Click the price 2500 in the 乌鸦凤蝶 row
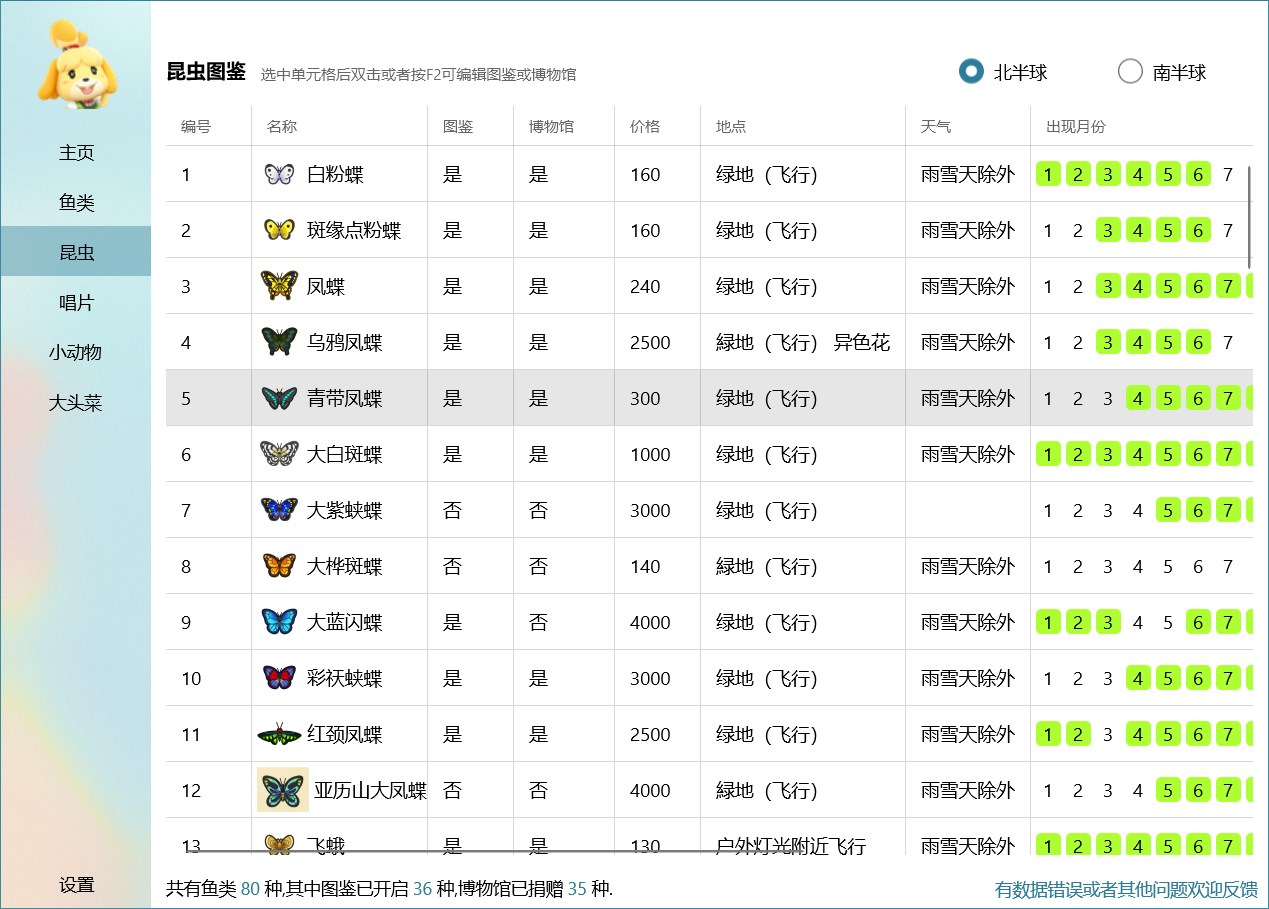This screenshot has width=1269, height=909. point(650,343)
